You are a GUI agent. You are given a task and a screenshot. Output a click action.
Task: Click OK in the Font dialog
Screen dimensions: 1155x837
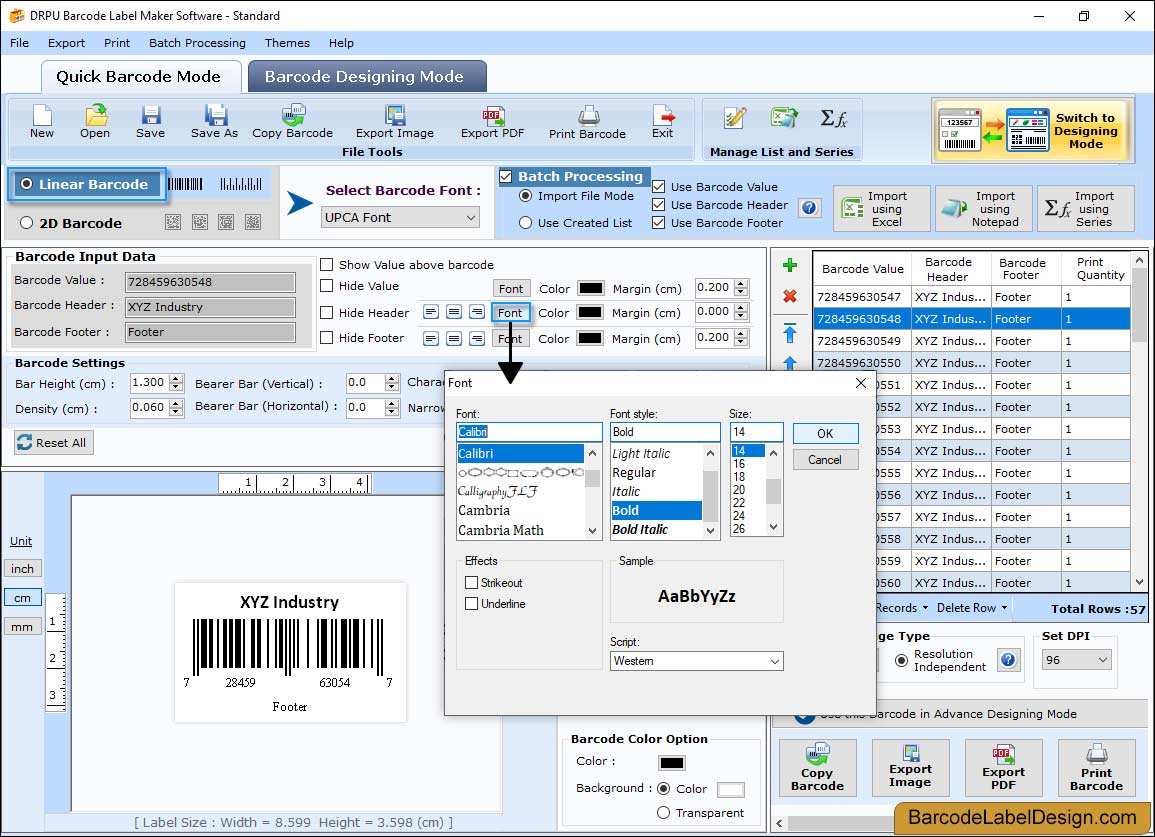click(826, 433)
